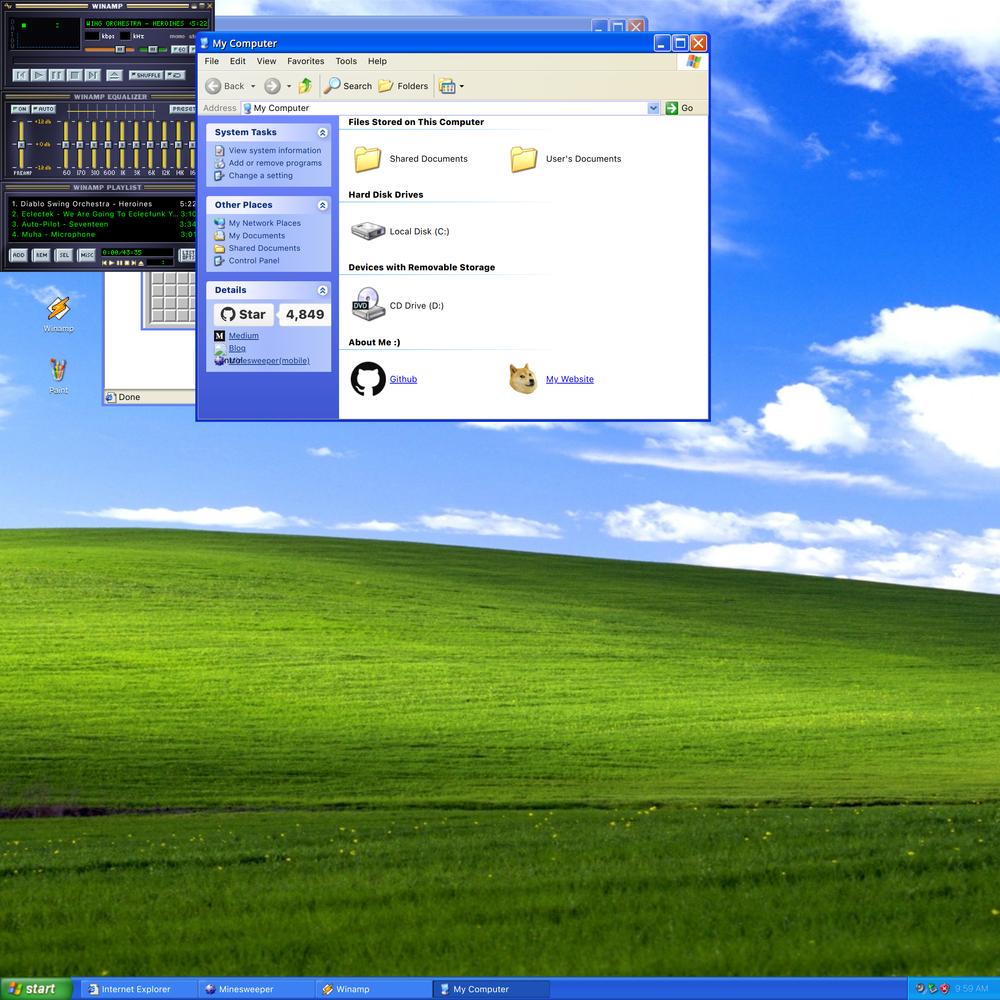1000x1000 pixels.
Task: Open the Help menu
Action: pos(377,61)
